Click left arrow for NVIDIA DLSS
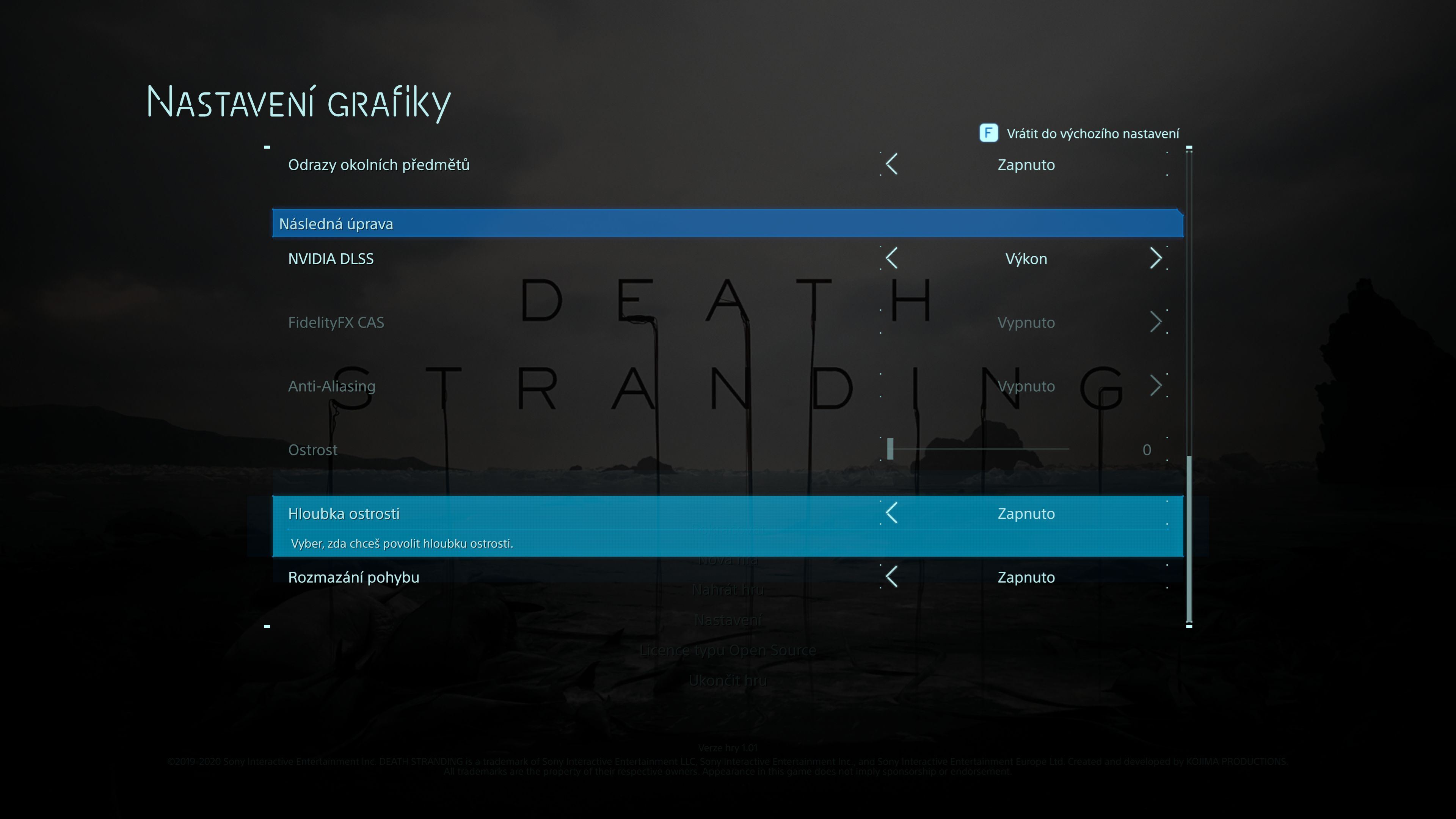The height and width of the screenshot is (819, 1456). (892, 258)
